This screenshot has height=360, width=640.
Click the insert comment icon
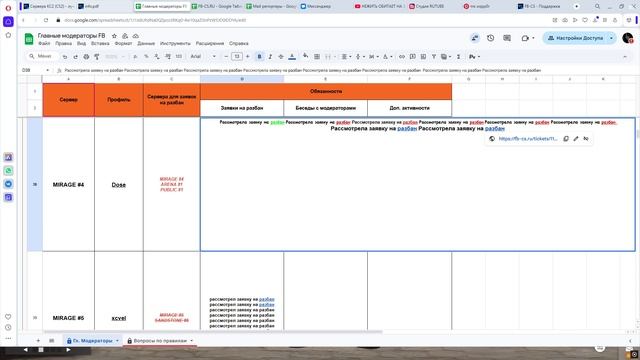413,57
